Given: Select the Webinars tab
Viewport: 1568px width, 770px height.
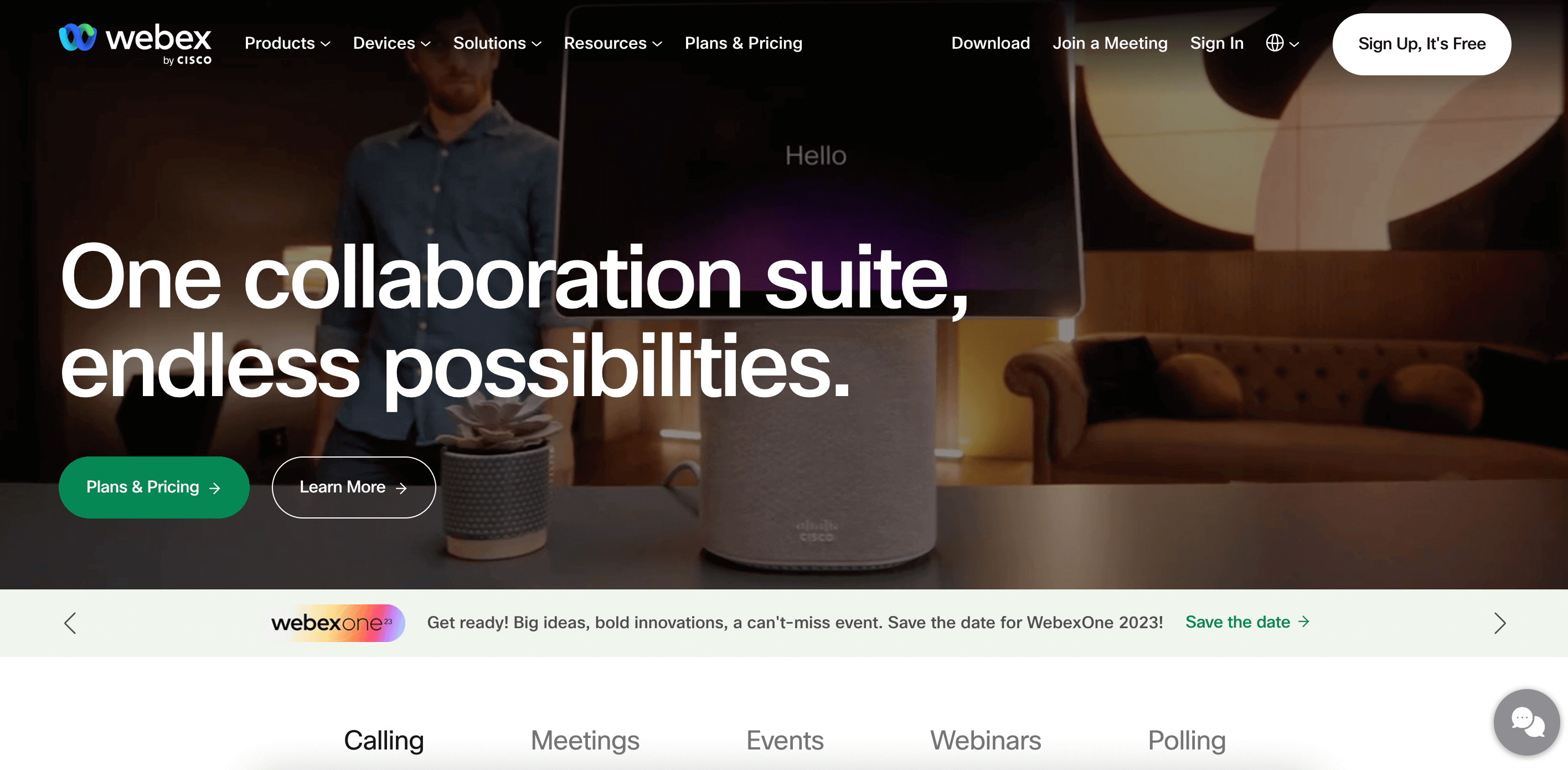Looking at the screenshot, I should 986,740.
